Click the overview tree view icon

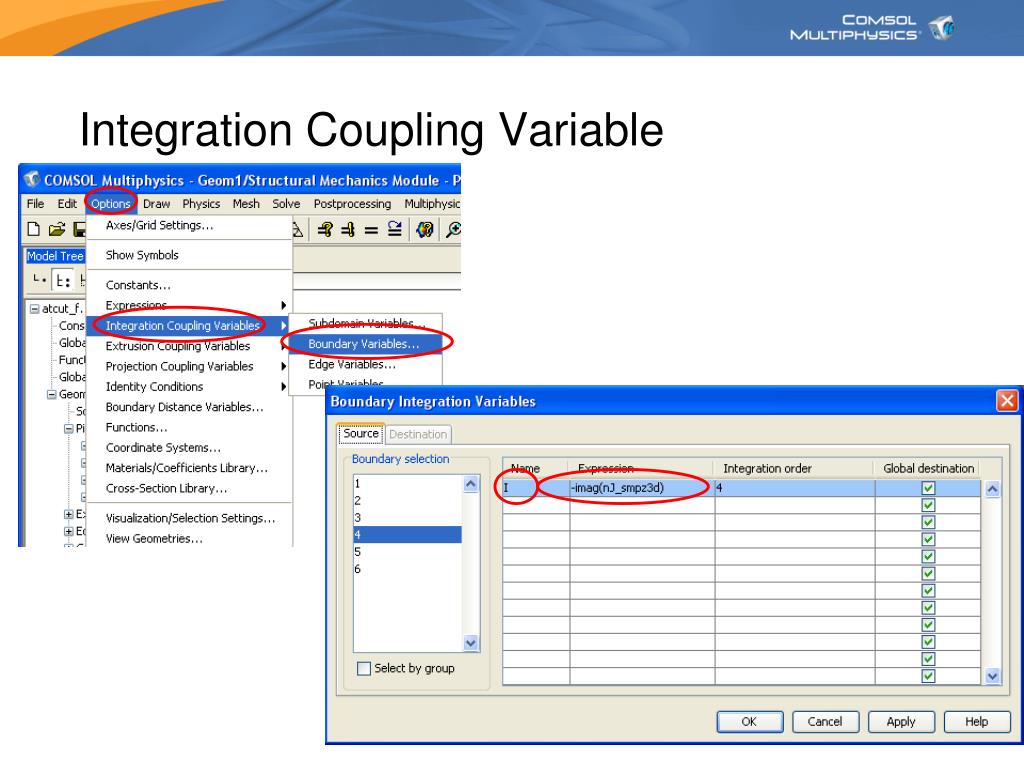tap(39, 280)
